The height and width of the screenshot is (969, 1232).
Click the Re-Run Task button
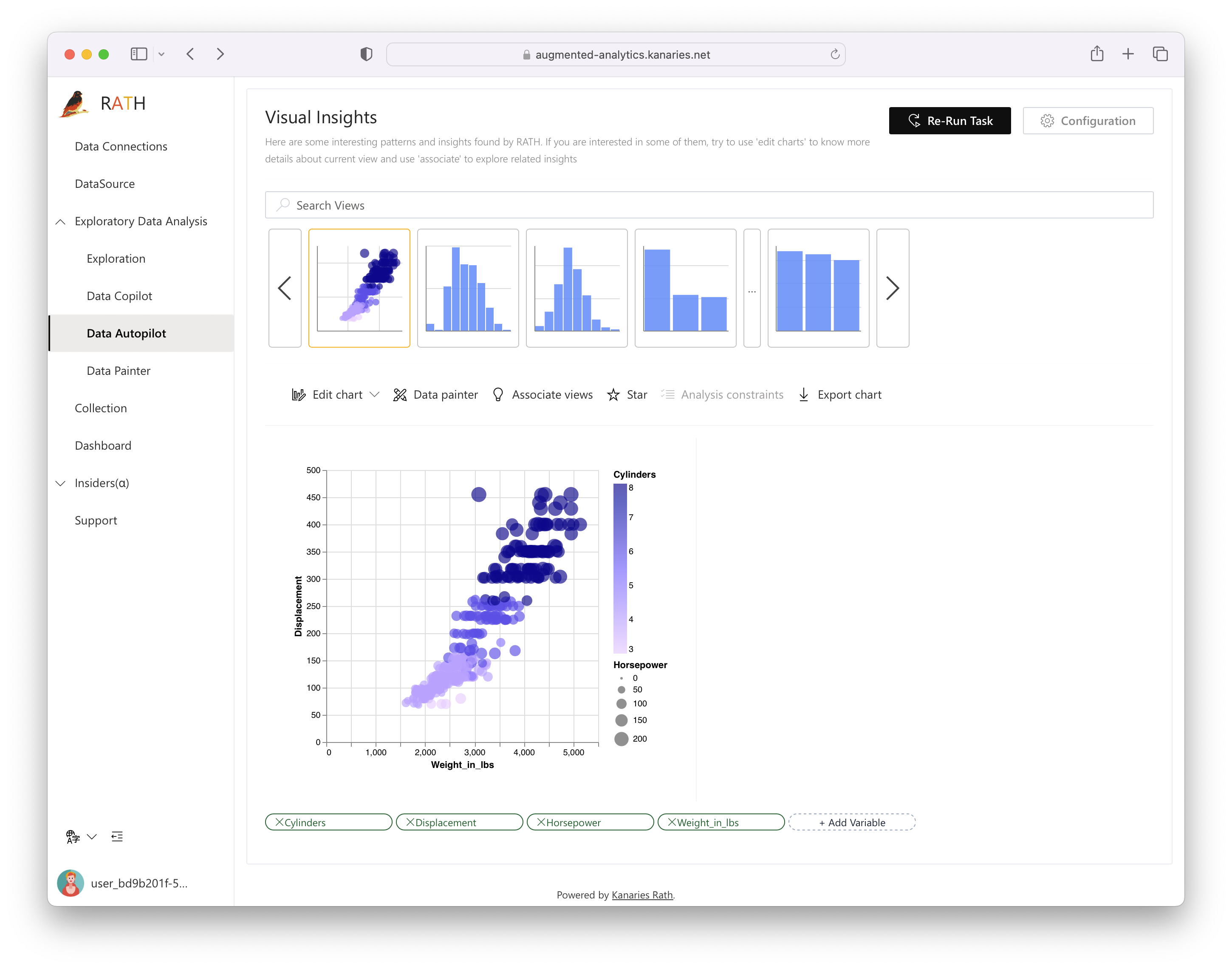click(949, 121)
